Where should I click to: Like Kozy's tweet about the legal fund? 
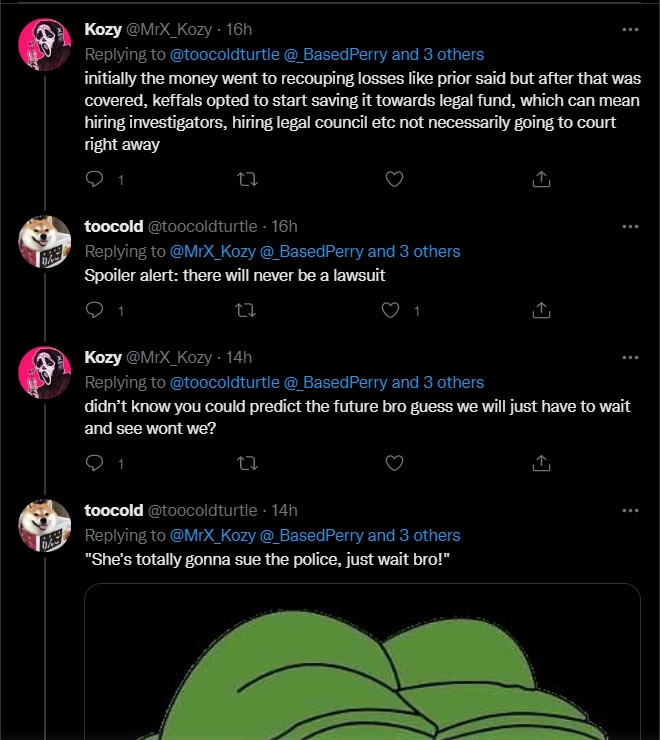coord(394,179)
